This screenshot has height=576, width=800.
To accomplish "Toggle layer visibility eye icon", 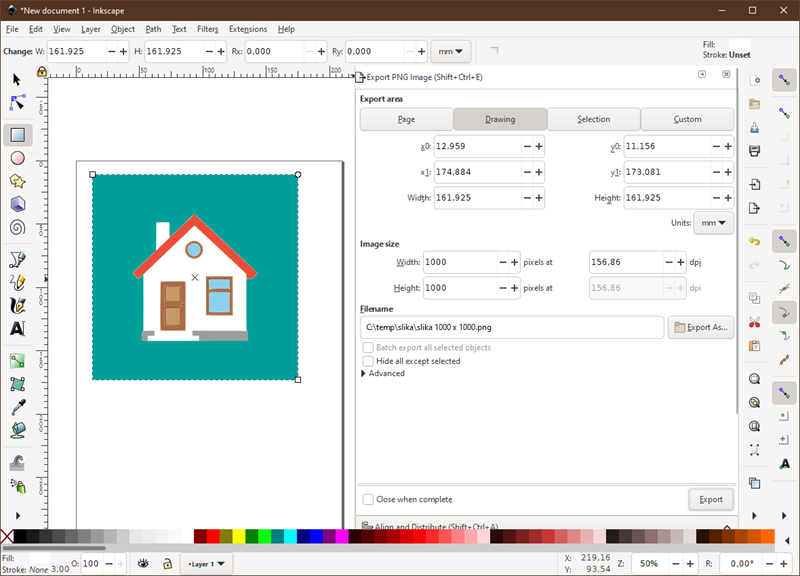I will click(144, 564).
